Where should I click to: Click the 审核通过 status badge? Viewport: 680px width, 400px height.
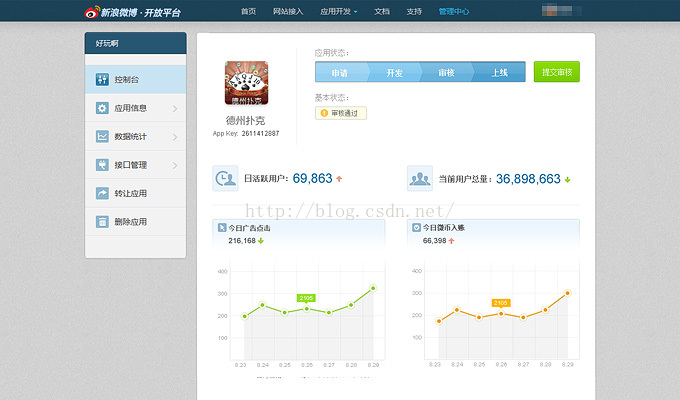pyautogui.click(x=341, y=113)
